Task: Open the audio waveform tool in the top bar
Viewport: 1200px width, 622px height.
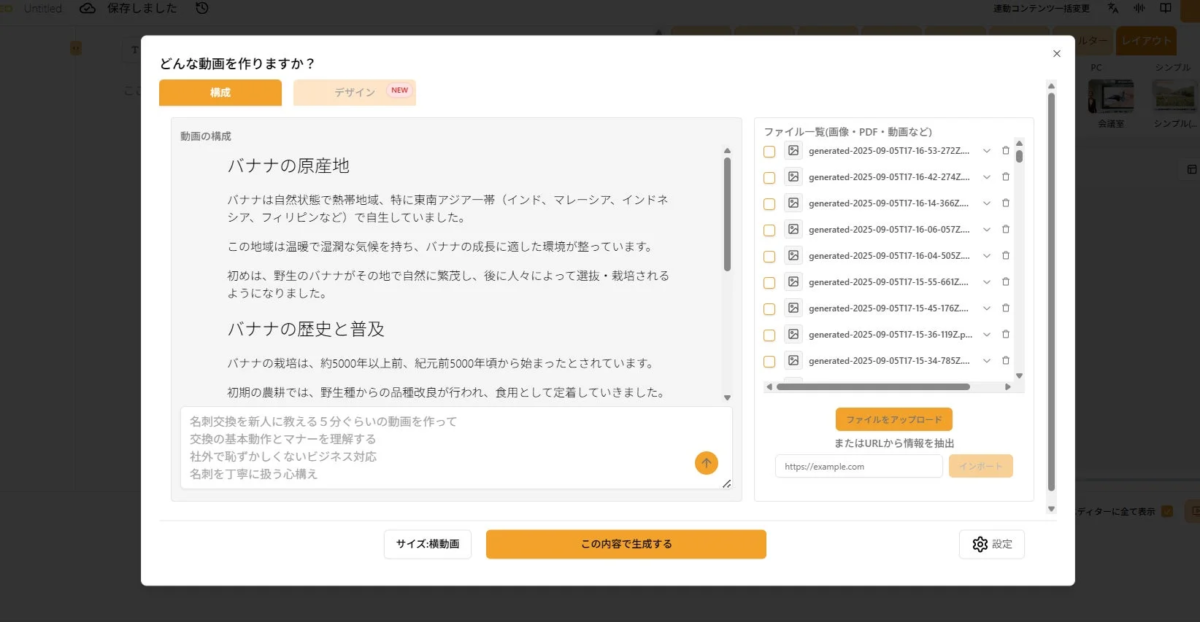Action: [x=1139, y=8]
